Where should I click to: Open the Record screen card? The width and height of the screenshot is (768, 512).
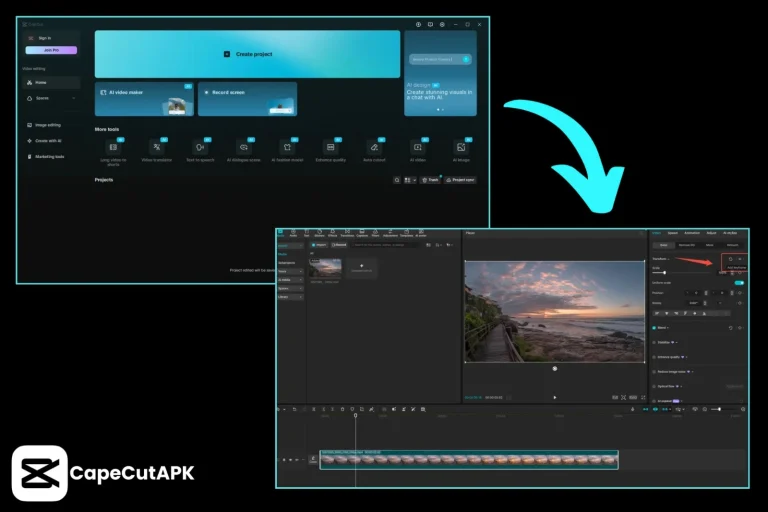point(247,99)
